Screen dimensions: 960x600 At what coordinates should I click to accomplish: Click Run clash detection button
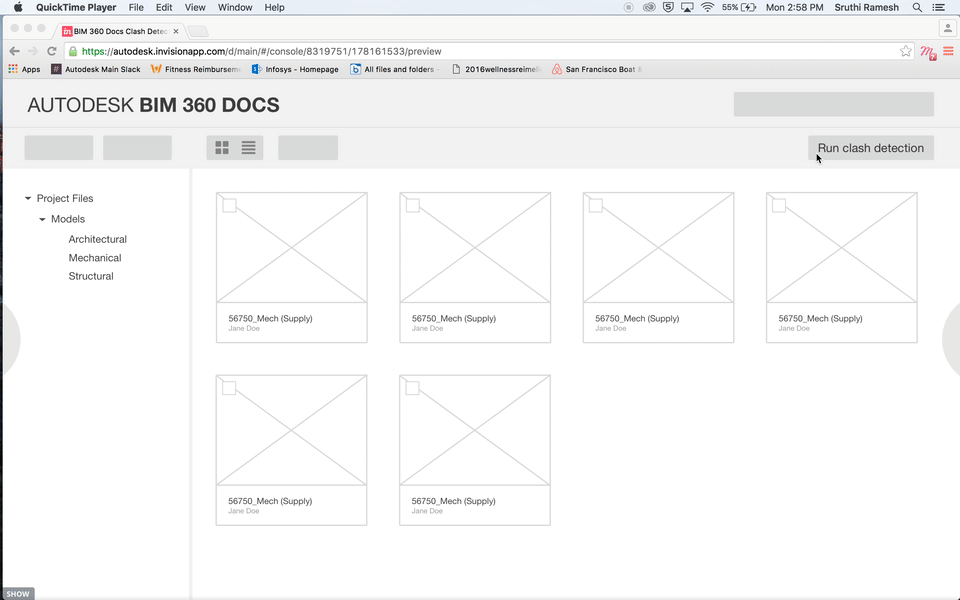(871, 148)
